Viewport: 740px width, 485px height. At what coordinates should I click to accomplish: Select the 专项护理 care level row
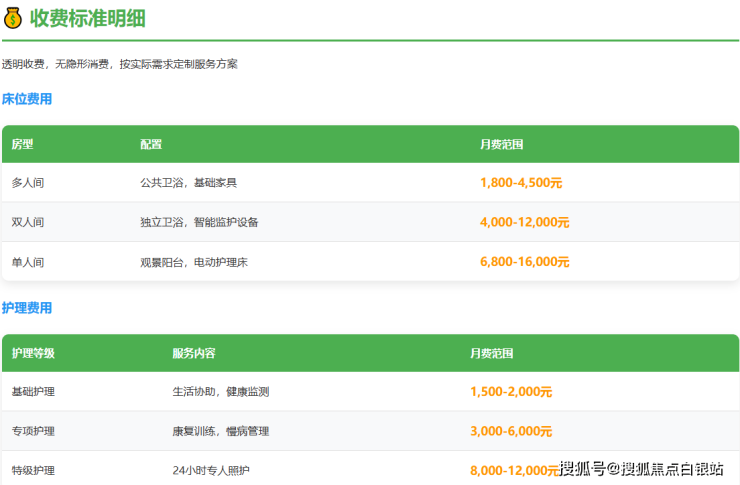tap(33, 431)
